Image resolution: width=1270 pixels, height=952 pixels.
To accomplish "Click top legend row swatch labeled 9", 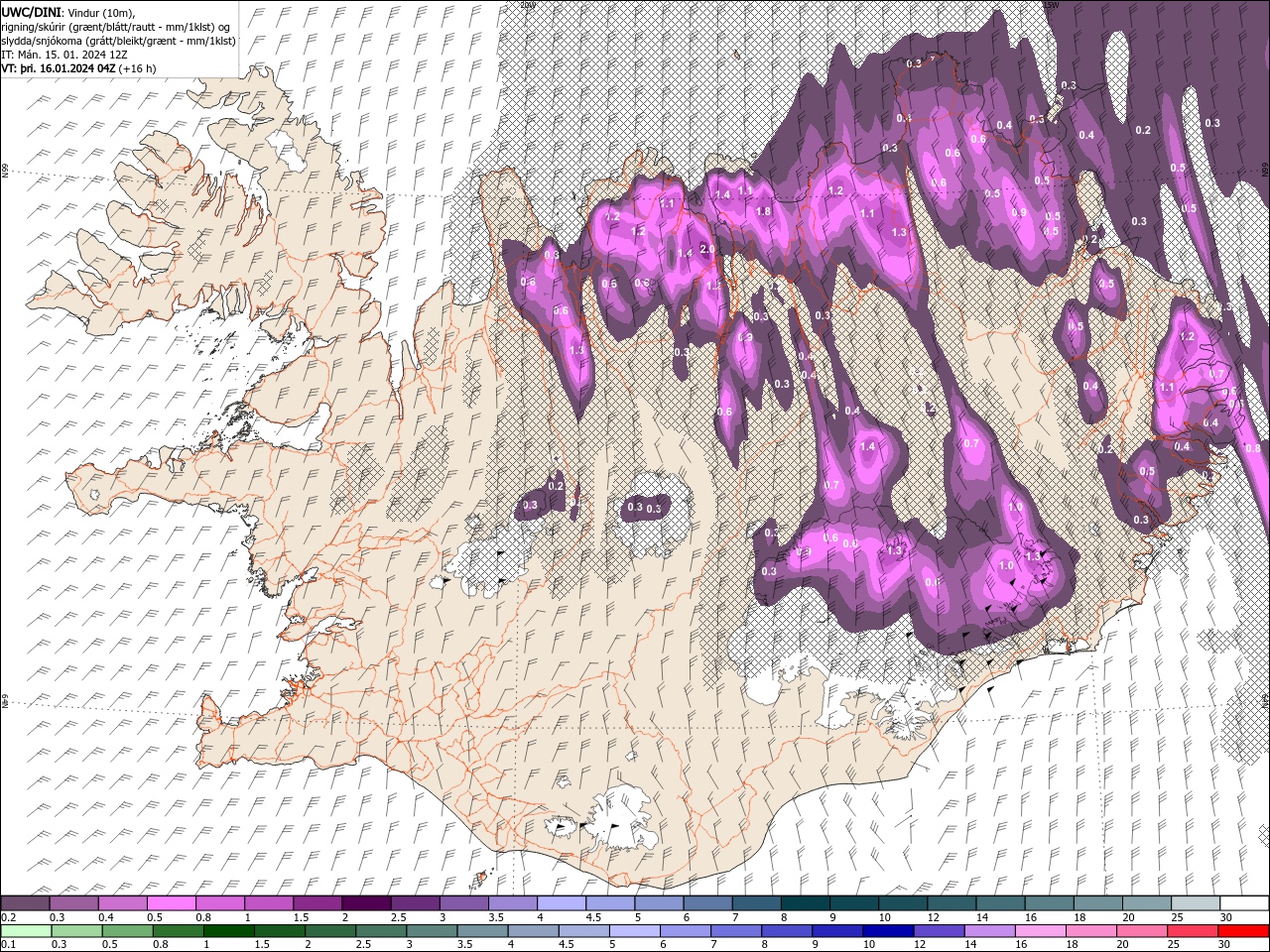I will coord(854,903).
